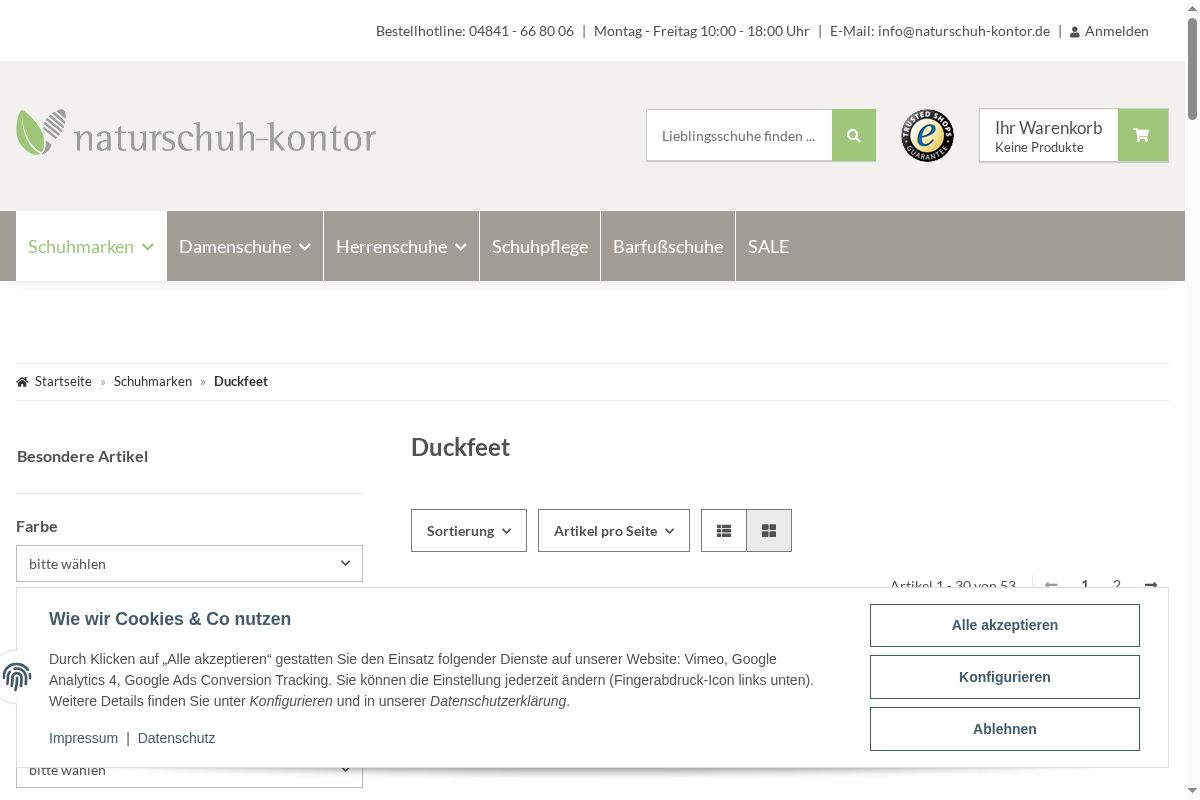Open the Anmelden login link
Viewport: 1200px width, 800px height.
coord(1109,31)
